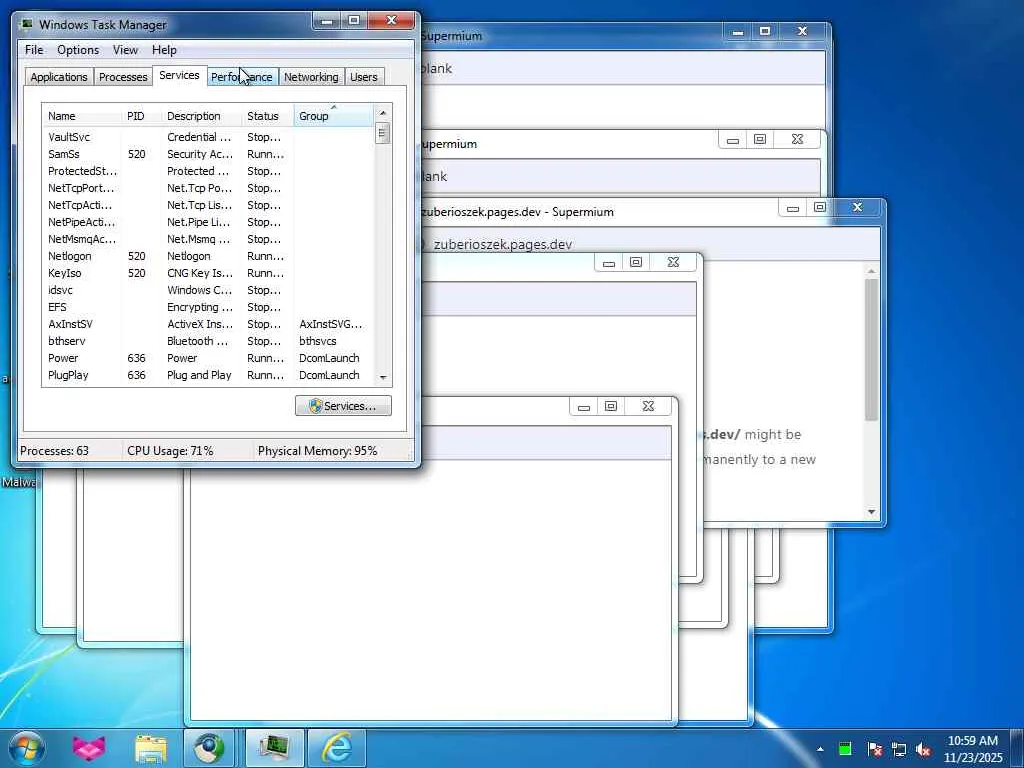This screenshot has height=768, width=1024.
Task: Sort services by Group column header
Action: [x=334, y=116]
